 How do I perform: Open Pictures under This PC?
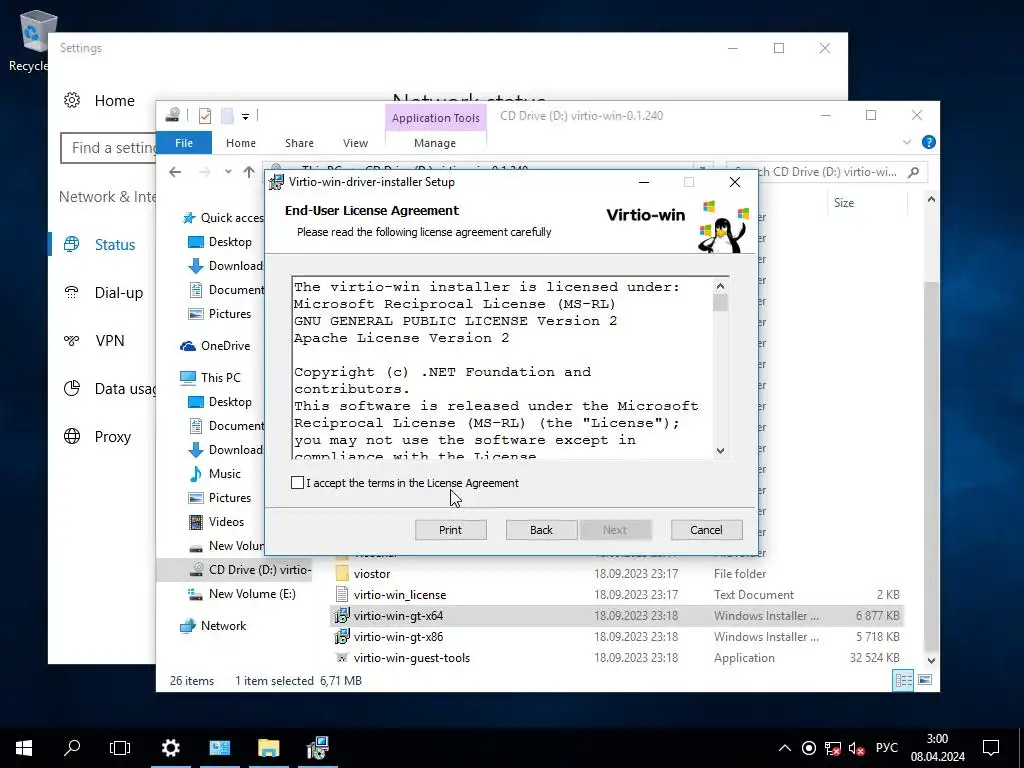(x=220, y=498)
